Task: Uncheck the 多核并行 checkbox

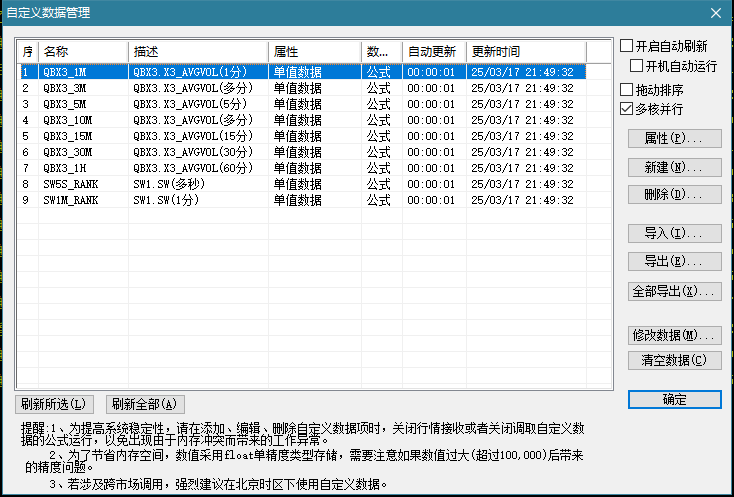Action: [627, 109]
